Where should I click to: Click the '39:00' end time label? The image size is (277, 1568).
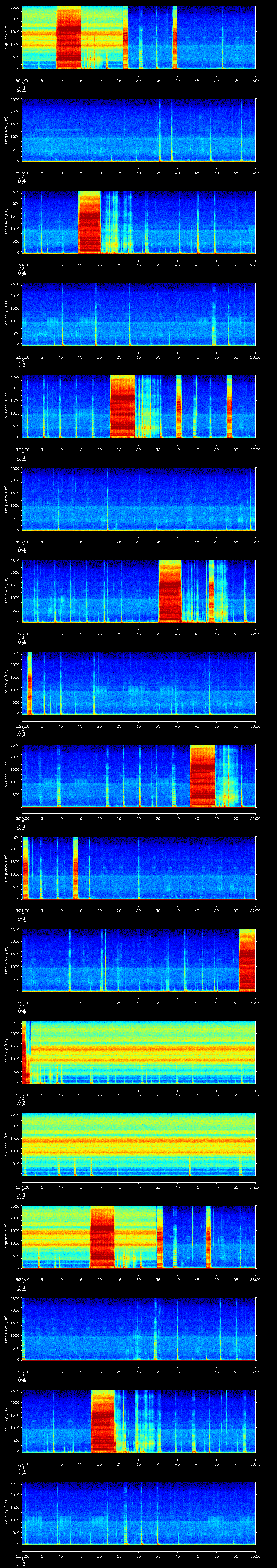pyautogui.click(x=255, y=1556)
